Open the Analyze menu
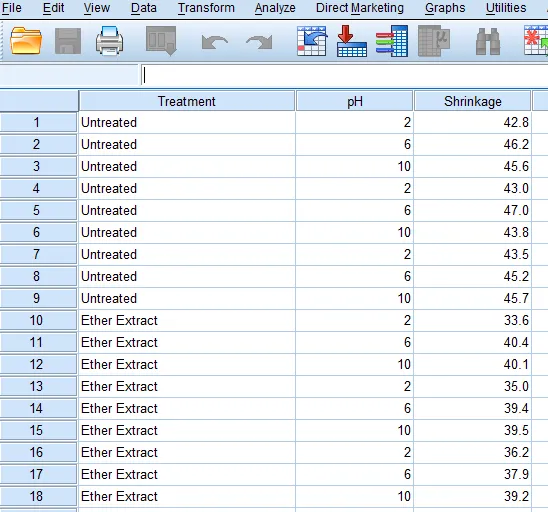Image resolution: width=548 pixels, height=512 pixels. point(275,8)
